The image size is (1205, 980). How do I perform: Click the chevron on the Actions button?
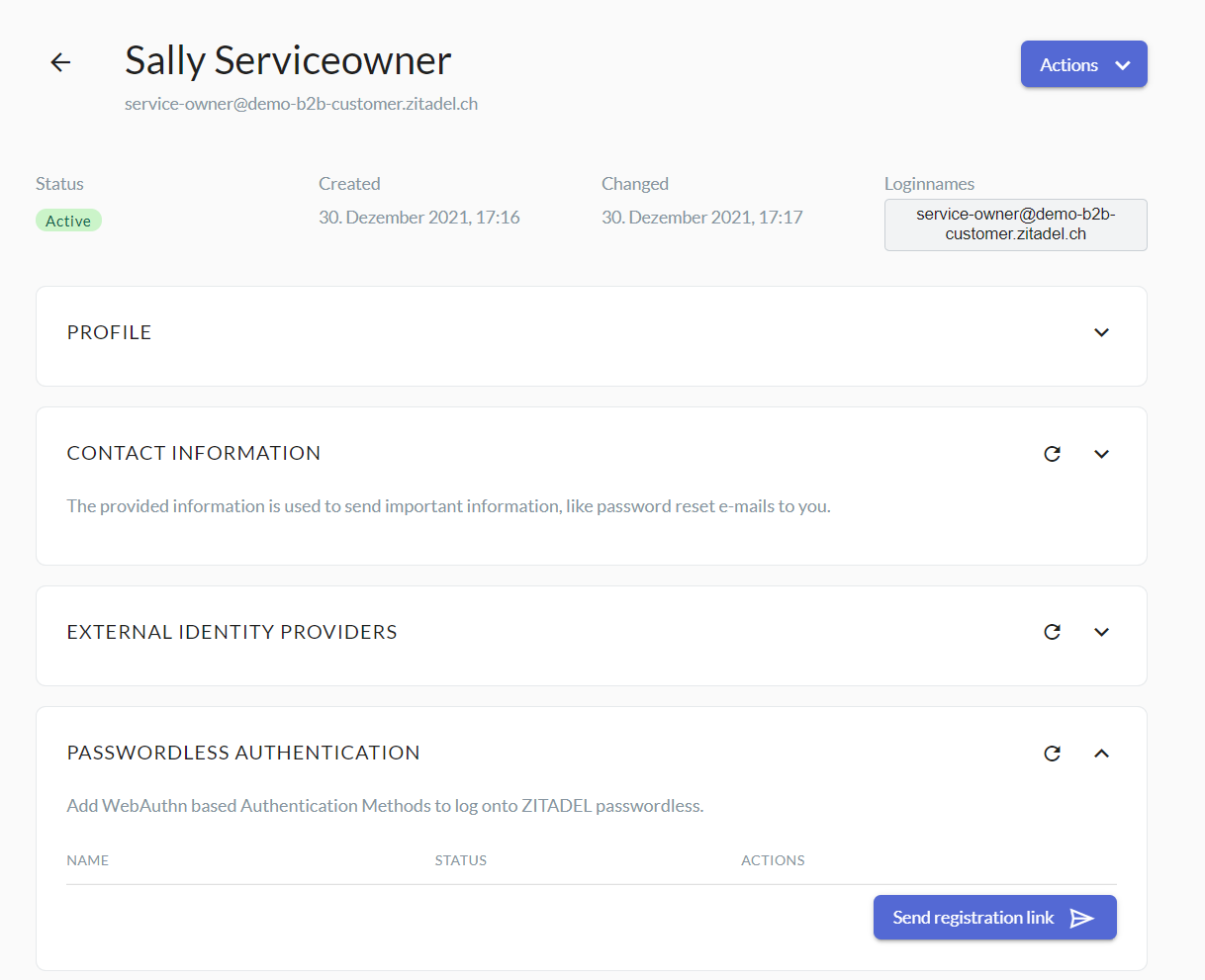click(x=1123, y=63)
